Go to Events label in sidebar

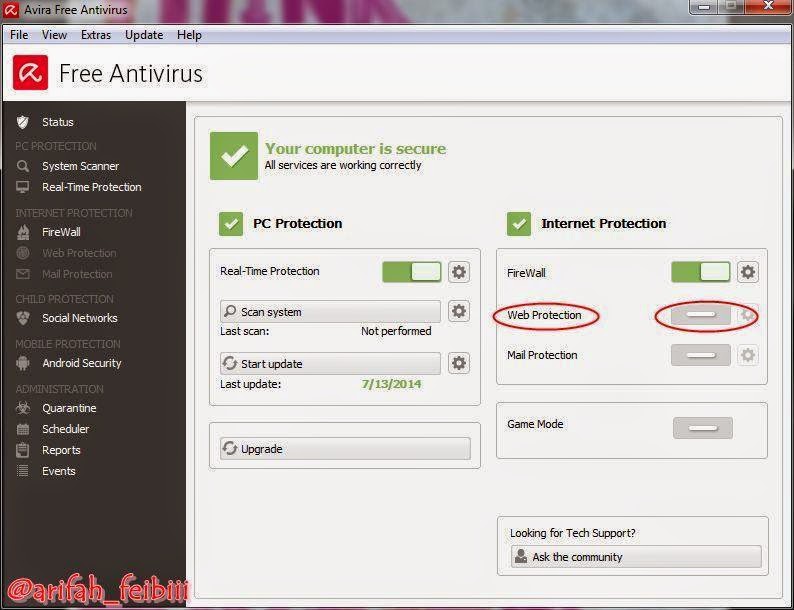pos(59,471)
